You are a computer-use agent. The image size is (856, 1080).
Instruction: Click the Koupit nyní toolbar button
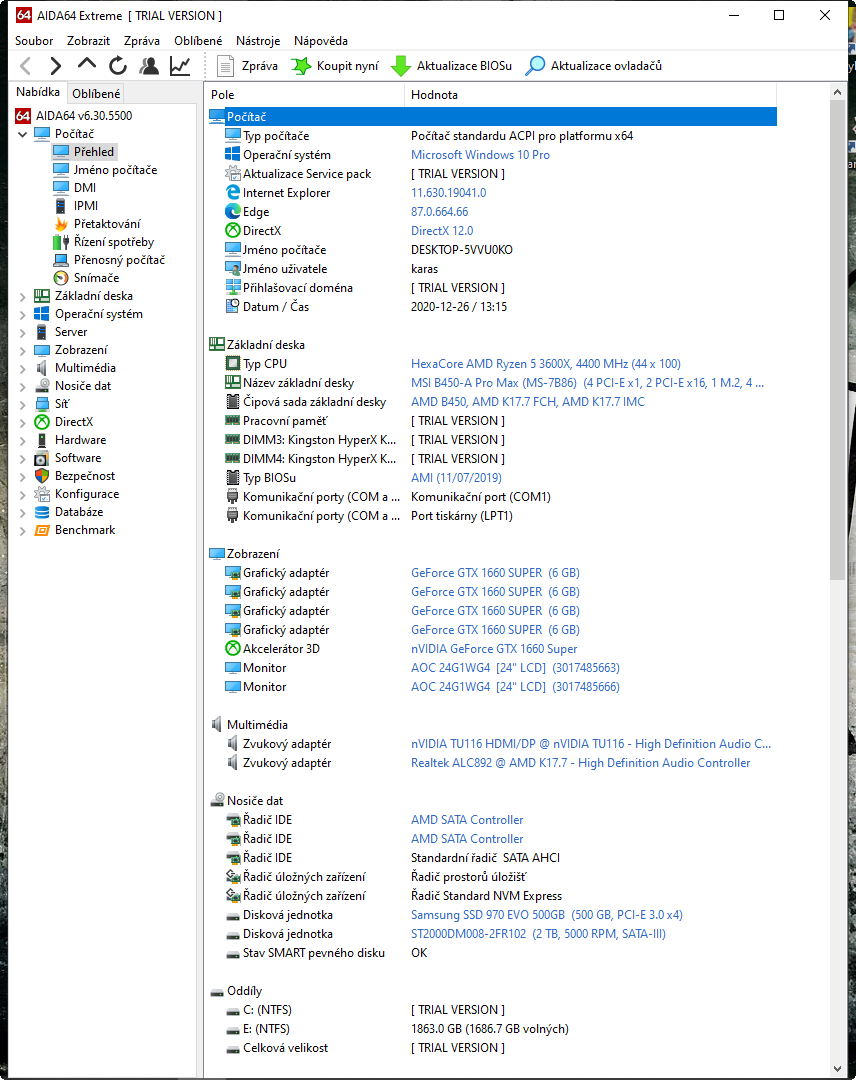pos(335,66)
